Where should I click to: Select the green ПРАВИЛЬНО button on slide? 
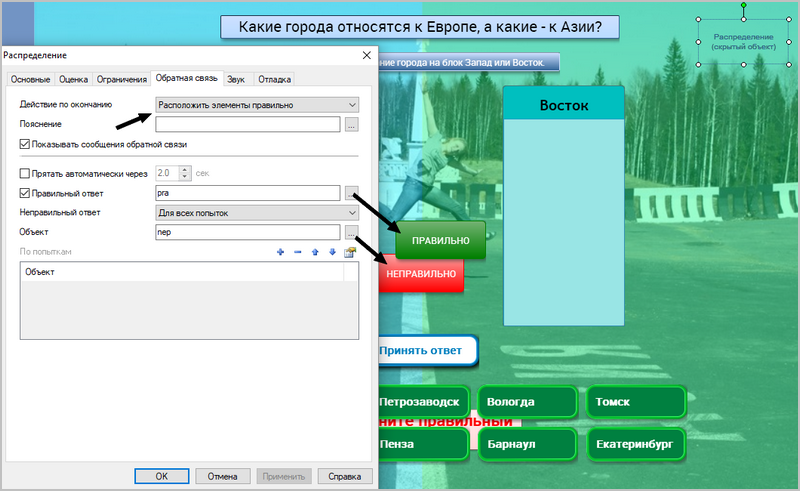tap(441, 240)
